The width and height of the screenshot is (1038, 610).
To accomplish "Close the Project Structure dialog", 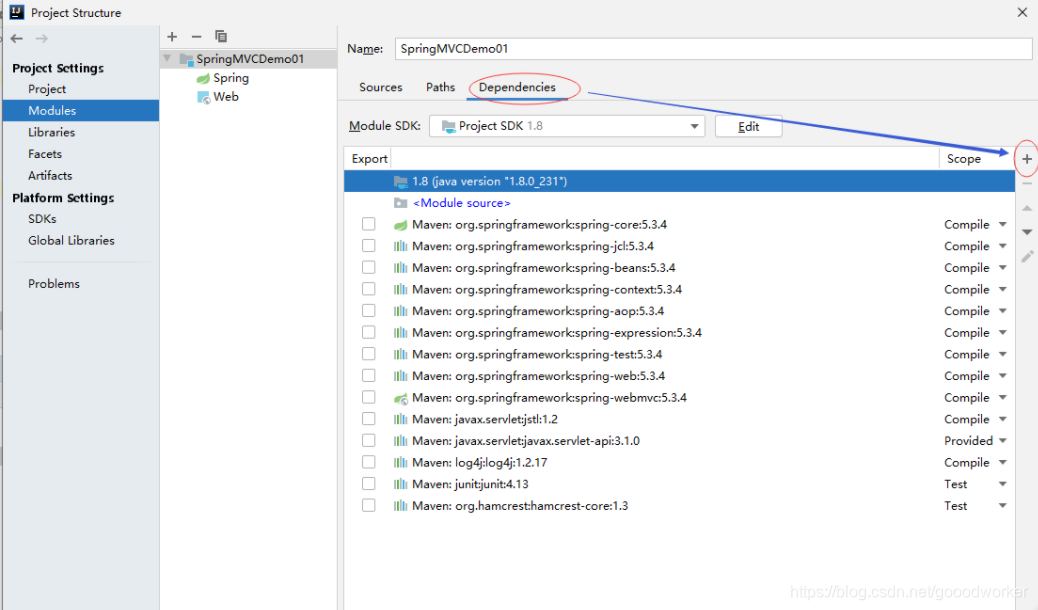I will 1022,12.
